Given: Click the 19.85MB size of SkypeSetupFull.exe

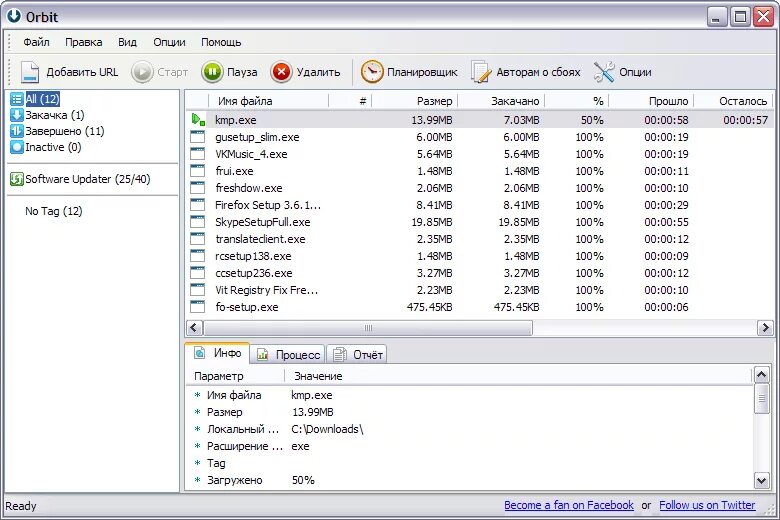Looking at the screenshot, I should click(431, 222).
